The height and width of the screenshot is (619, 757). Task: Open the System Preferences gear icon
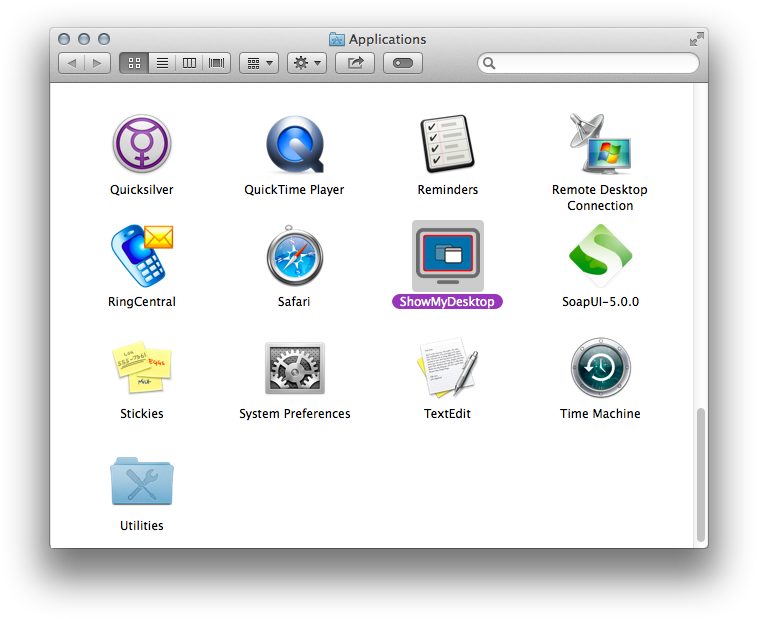click(x=295, y=368)
